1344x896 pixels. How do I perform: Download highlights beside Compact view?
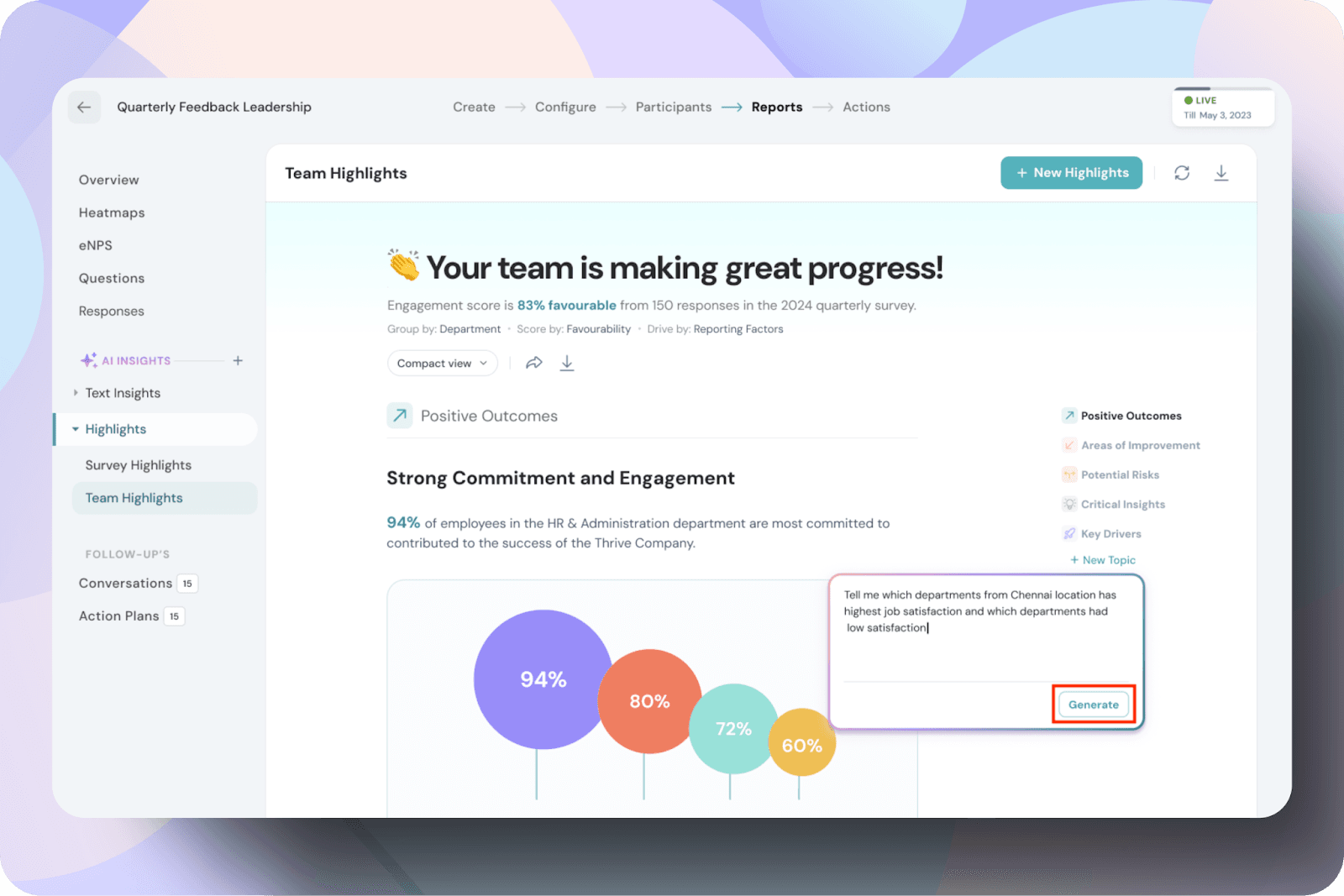(567, 363)
